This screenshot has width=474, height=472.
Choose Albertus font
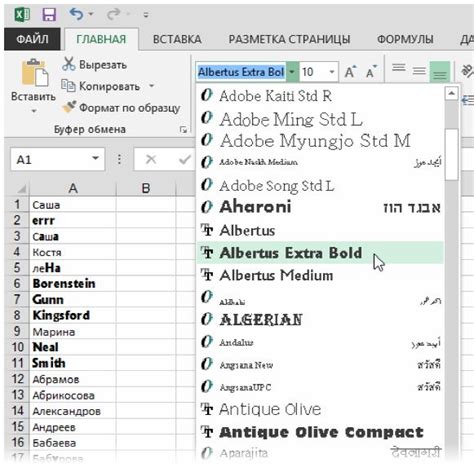[x=320, y=230]
